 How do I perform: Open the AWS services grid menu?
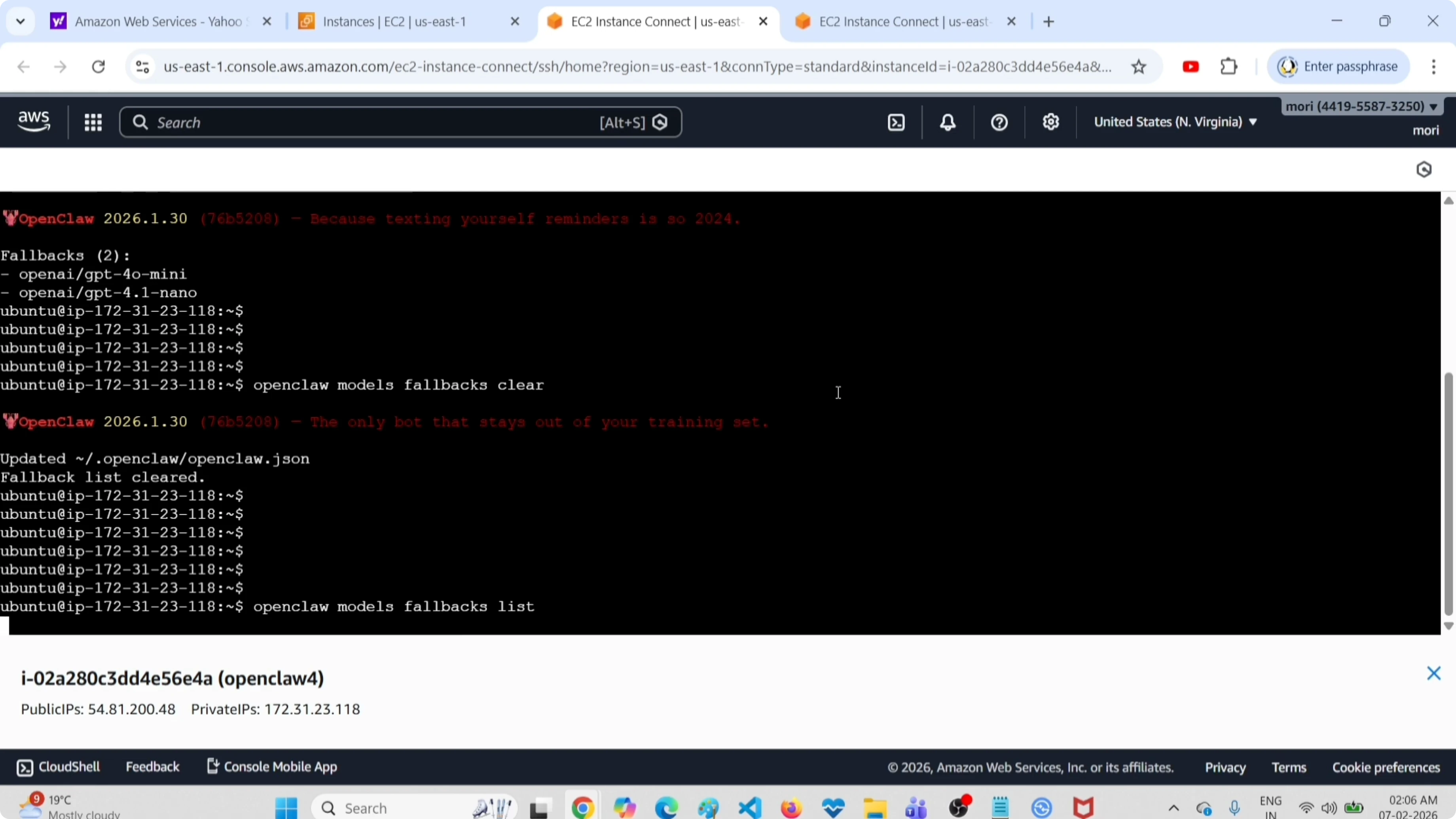point(93,121)
